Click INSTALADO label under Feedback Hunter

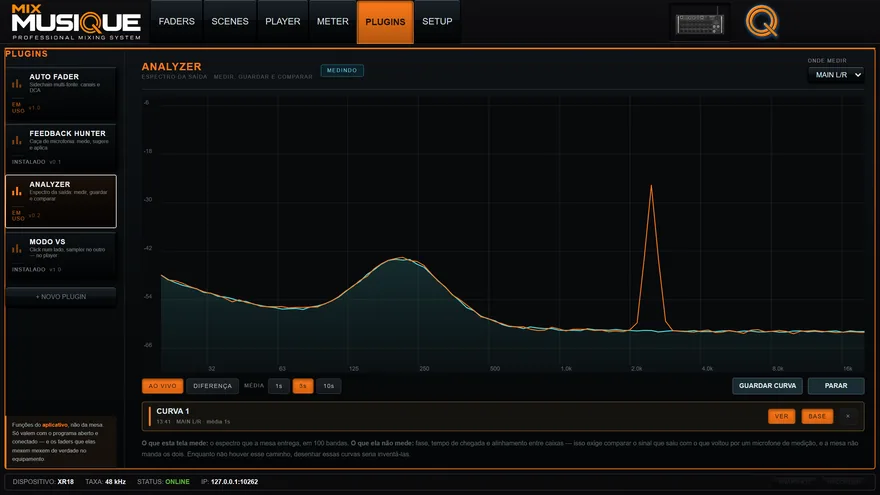[29, 162]
